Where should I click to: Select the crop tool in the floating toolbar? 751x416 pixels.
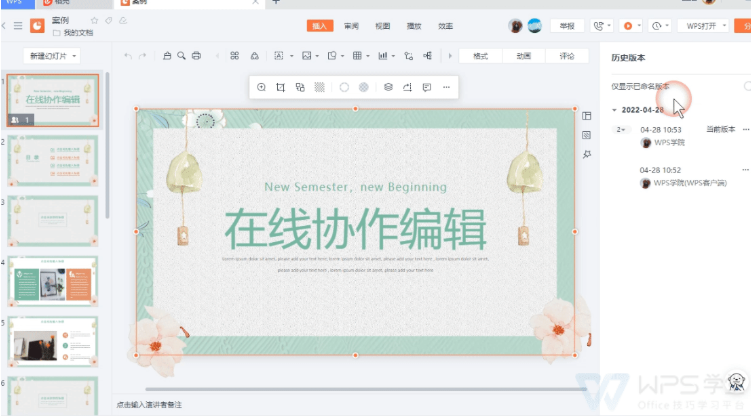pos(281,88)
